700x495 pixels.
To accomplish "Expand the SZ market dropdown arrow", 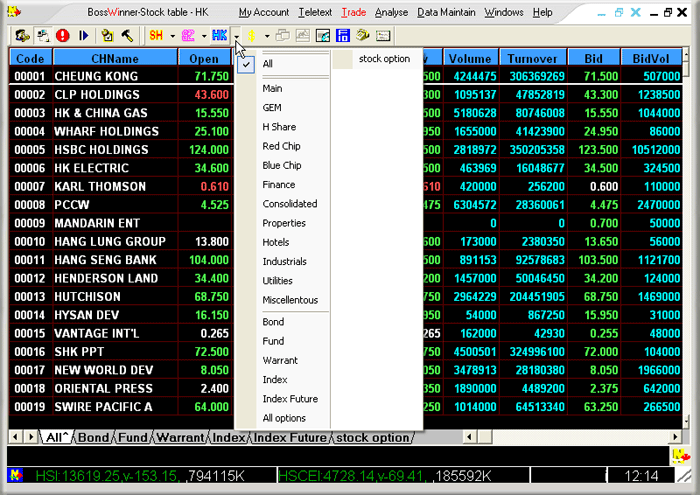I will (204, 36).
